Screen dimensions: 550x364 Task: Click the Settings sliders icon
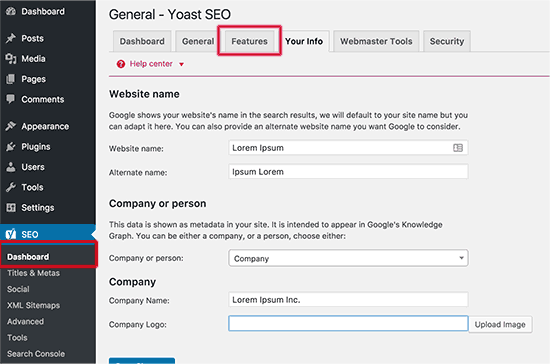11,208
